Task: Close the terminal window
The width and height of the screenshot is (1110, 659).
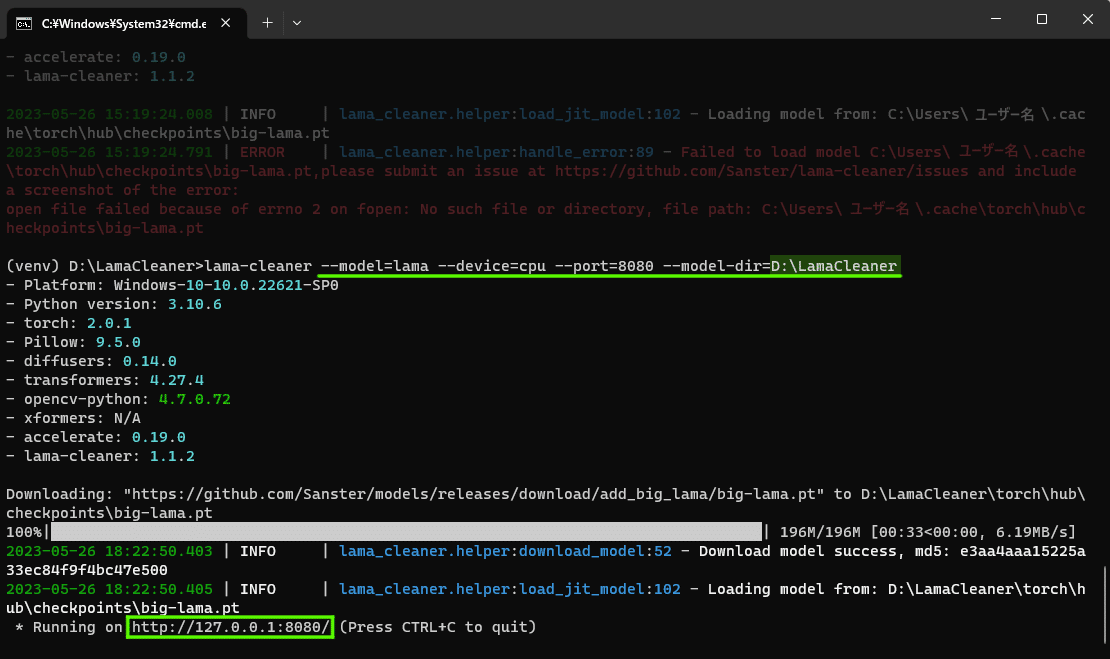Action: click(1087, 19)
